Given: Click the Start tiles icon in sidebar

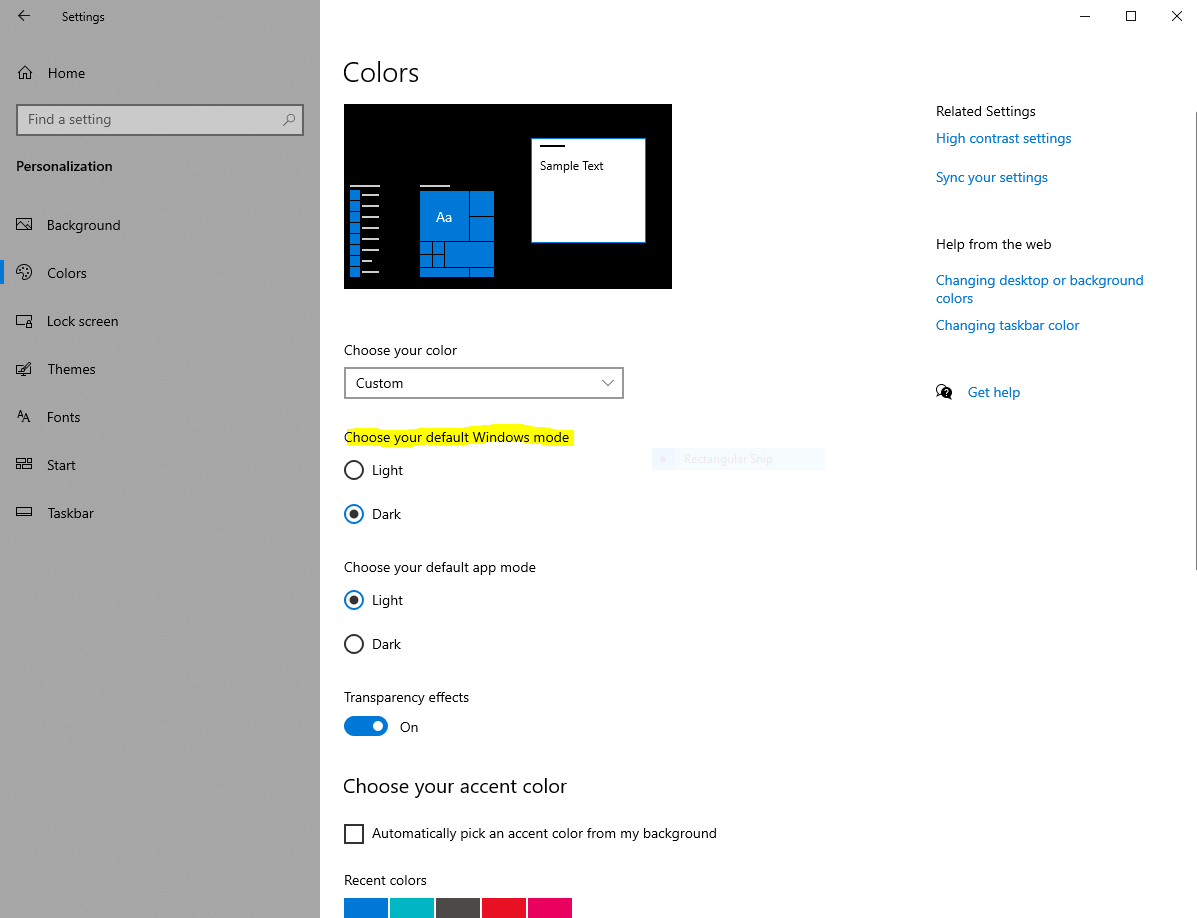Looking at the screenshot, I should tap(24, 464).
